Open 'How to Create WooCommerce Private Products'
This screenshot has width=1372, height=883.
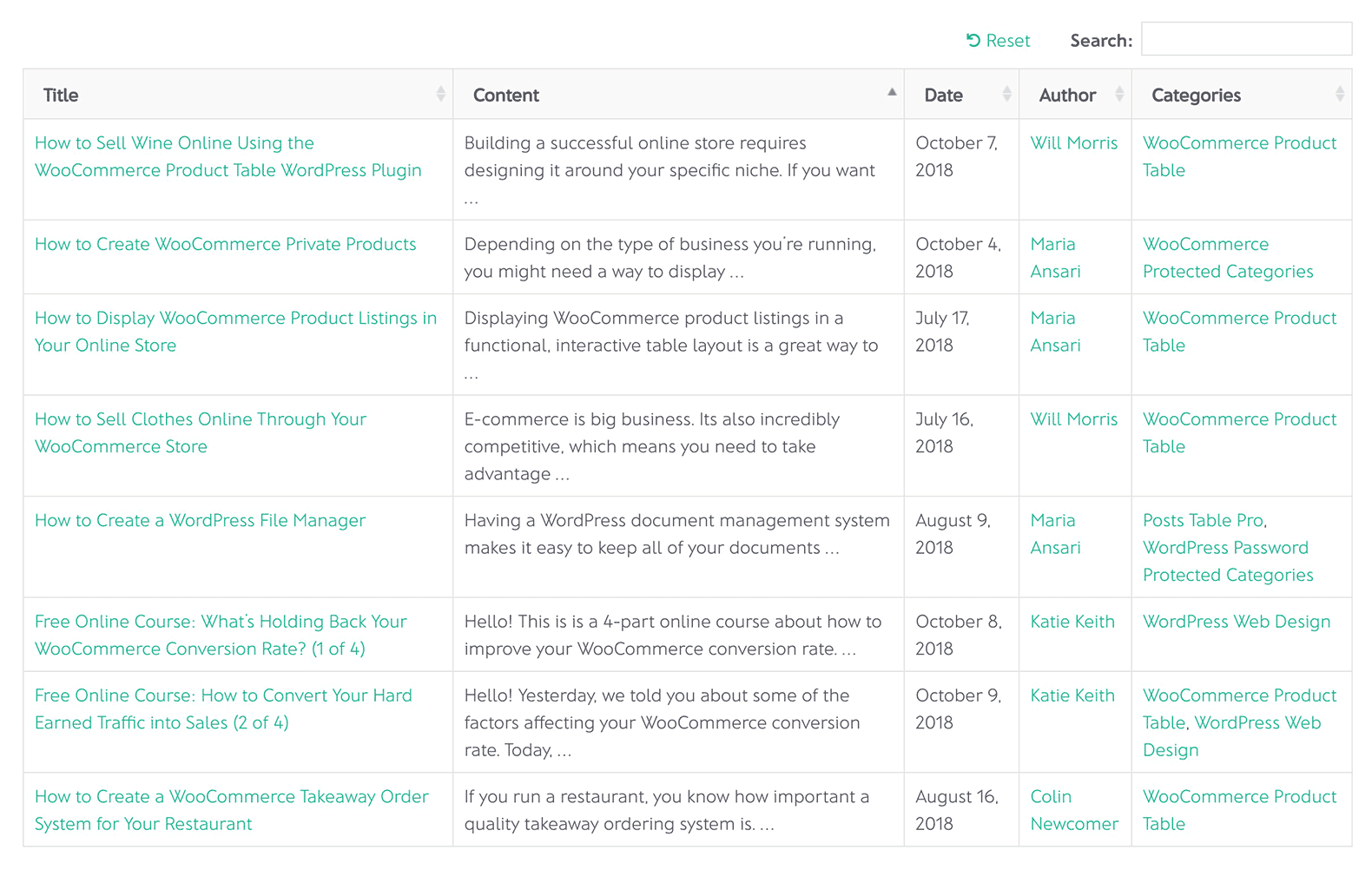pyautogui.click(x=226, y=244)
